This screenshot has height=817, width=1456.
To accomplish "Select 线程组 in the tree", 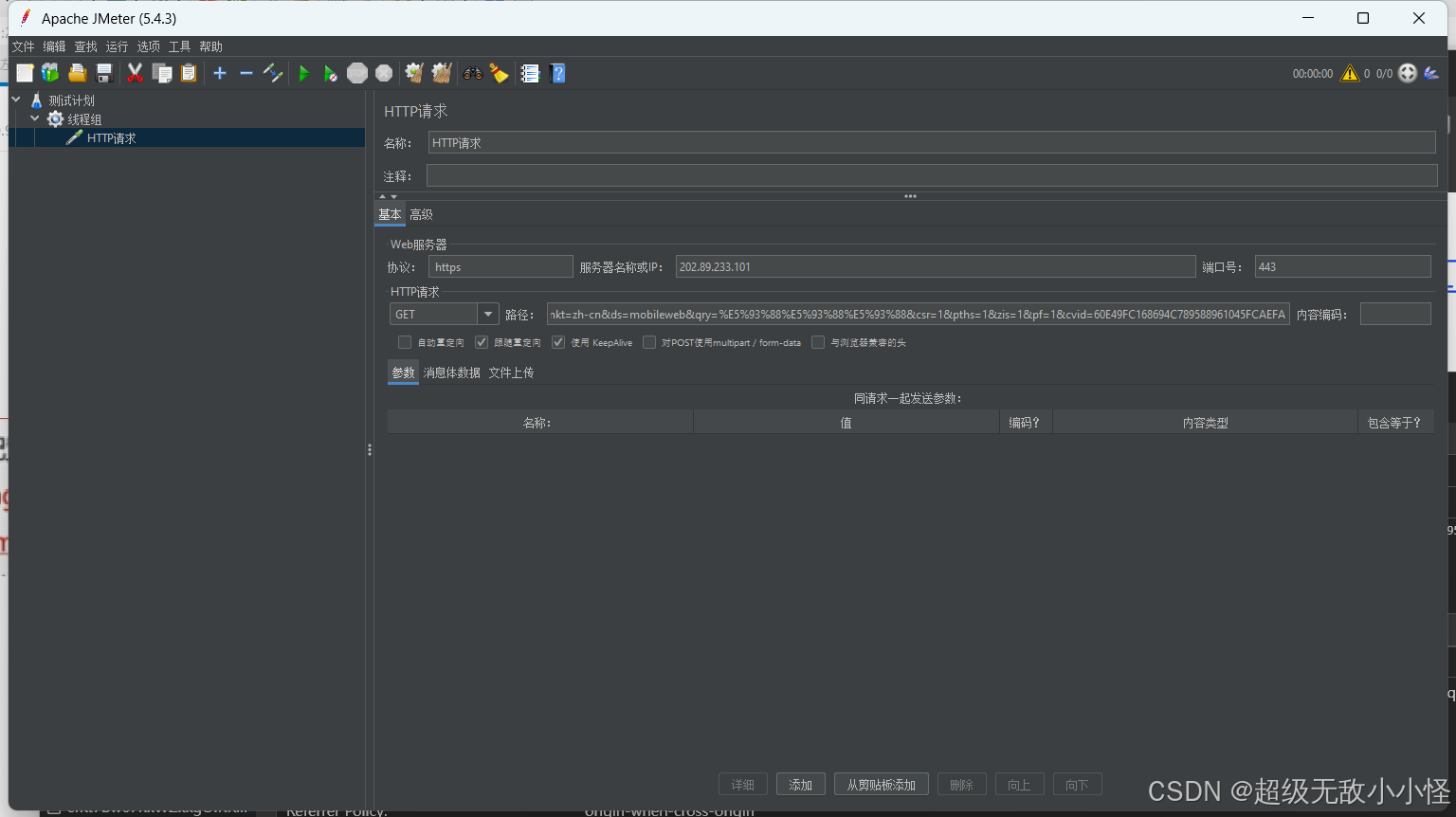I will click(x=84, y=119).
